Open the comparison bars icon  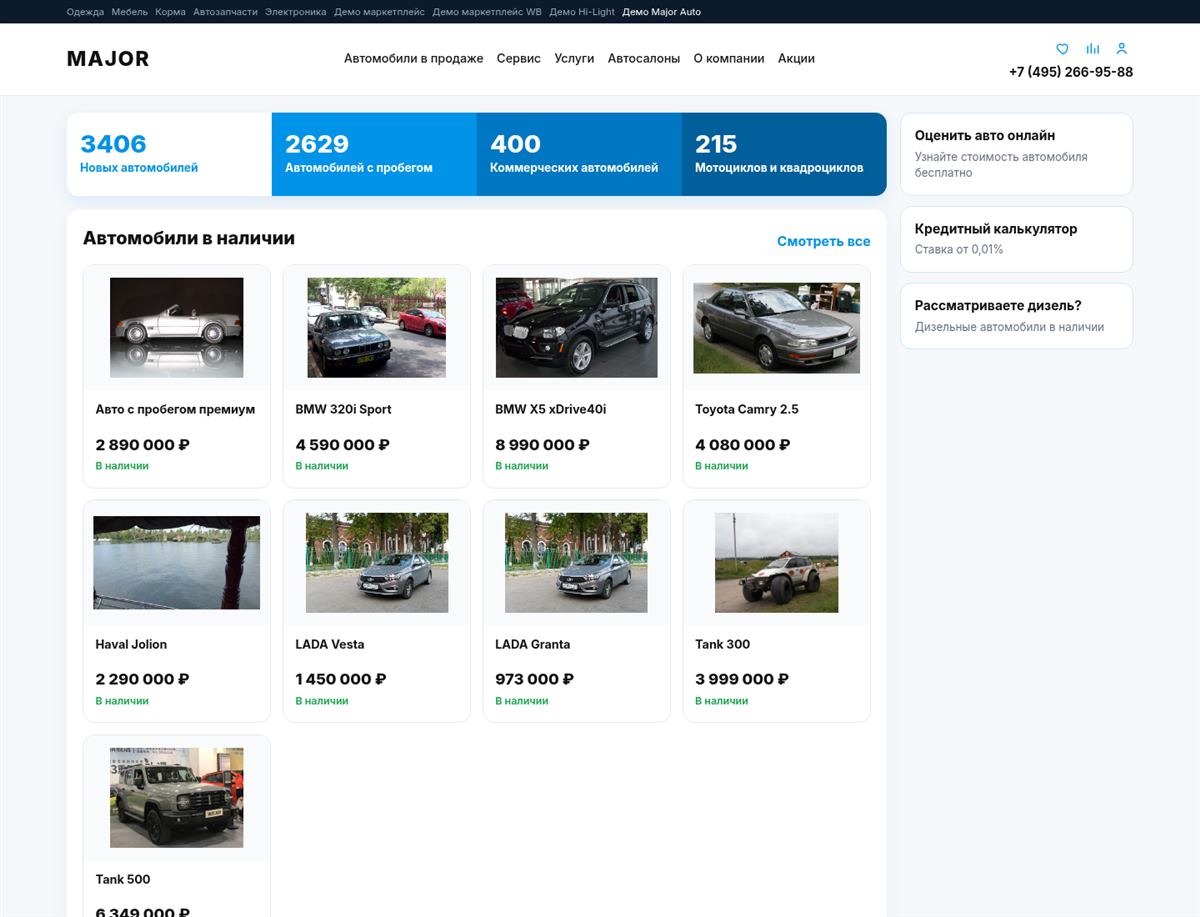[1092, 49]
